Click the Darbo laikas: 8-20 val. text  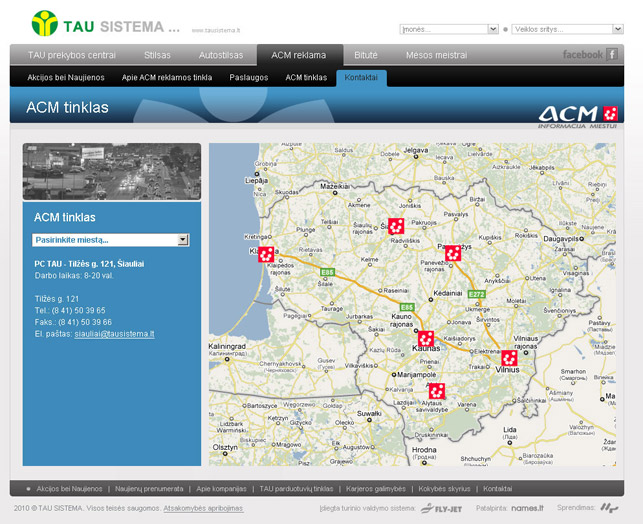click(x=74, y=276)
